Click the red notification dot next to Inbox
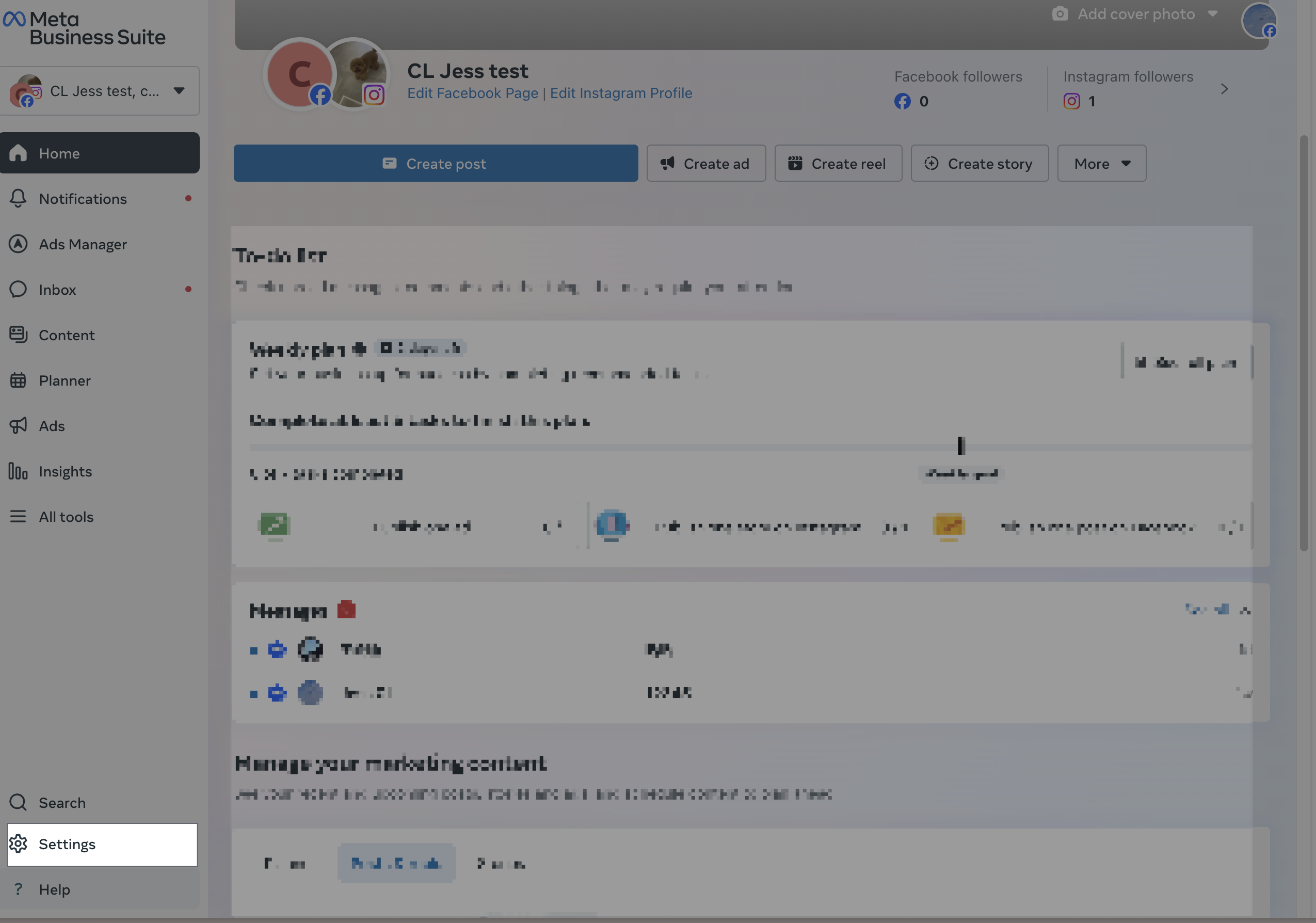Image resolution: width=1316 pixels, height=923 pixels. (188, 289)
